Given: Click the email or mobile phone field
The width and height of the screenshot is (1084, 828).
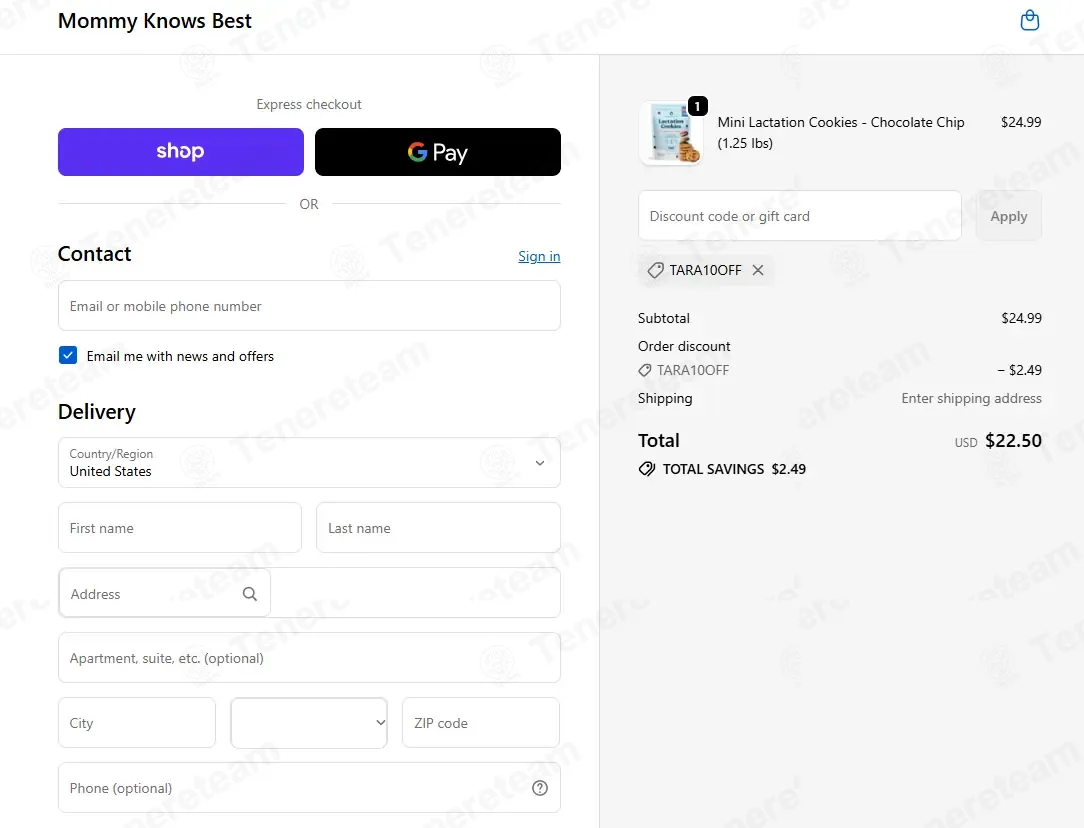Looking at the screenshot, I should tap(309, 305).
